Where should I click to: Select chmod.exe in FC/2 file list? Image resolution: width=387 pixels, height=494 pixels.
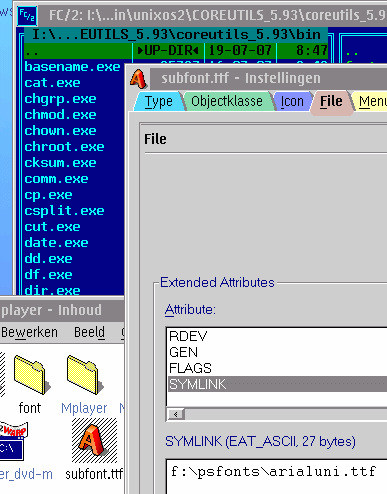tap(60, 115)
